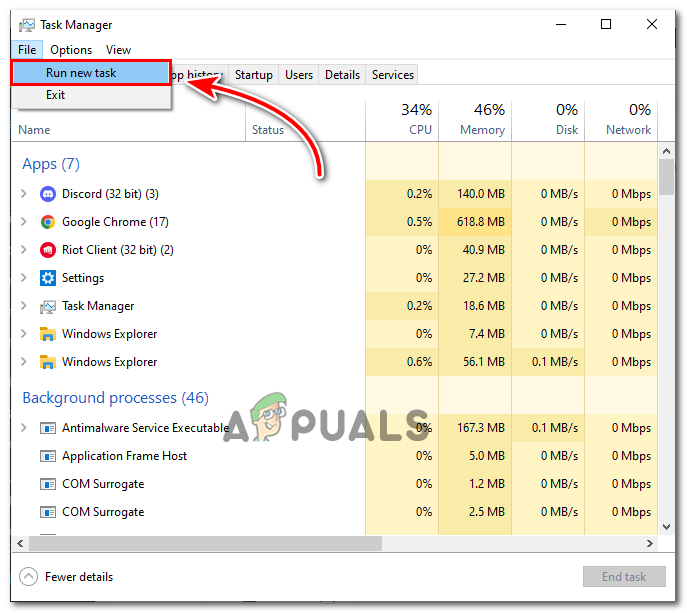
Task: Click the 618.8 MB memory value
Action: coord(481,222)
